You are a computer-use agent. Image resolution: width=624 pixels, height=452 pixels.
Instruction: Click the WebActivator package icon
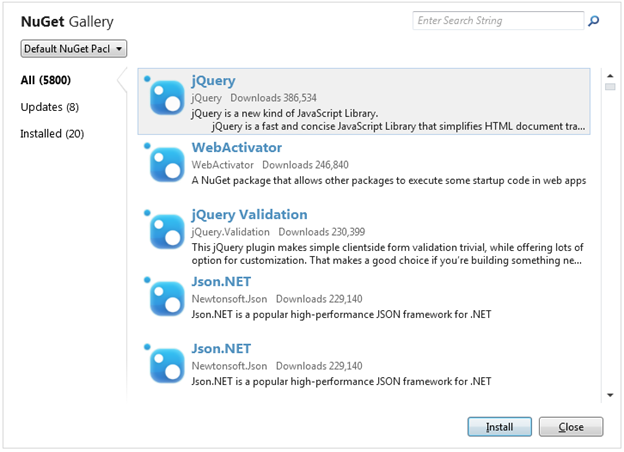click(166, 164)
